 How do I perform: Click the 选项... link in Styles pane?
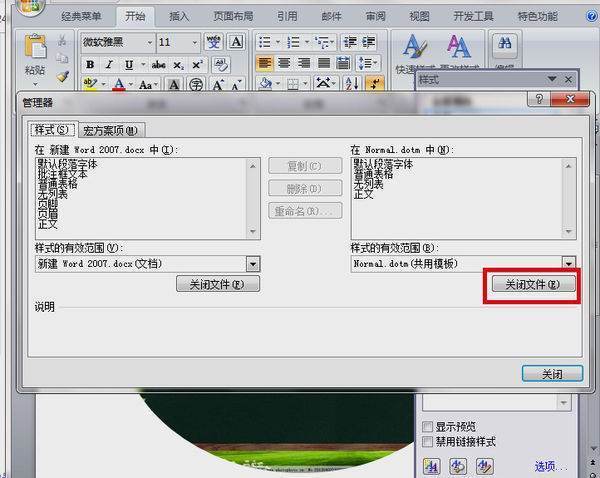[x=551, y=466]
